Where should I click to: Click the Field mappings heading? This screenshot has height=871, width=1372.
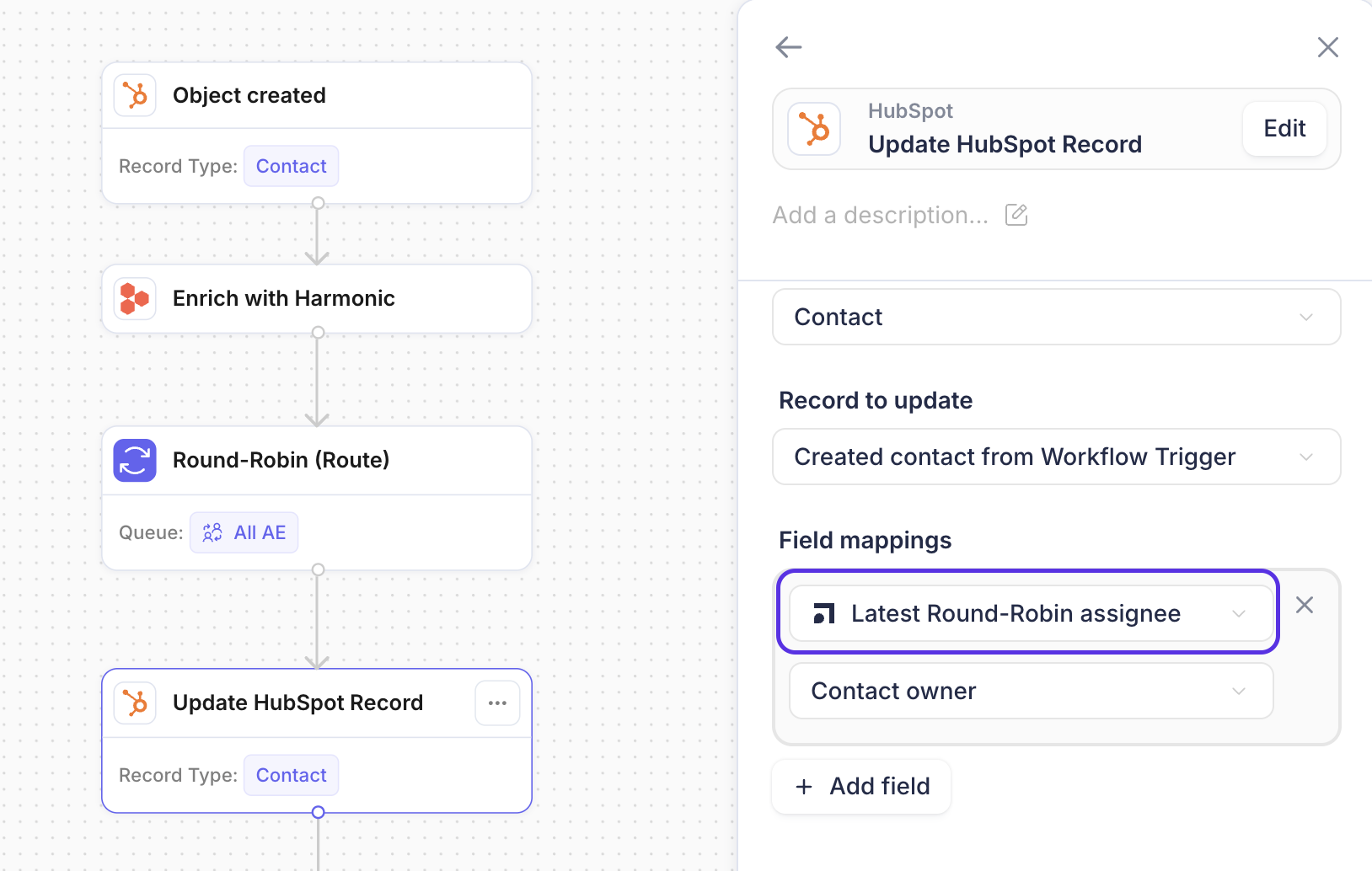pyautogui.click(x=866, y=540)
